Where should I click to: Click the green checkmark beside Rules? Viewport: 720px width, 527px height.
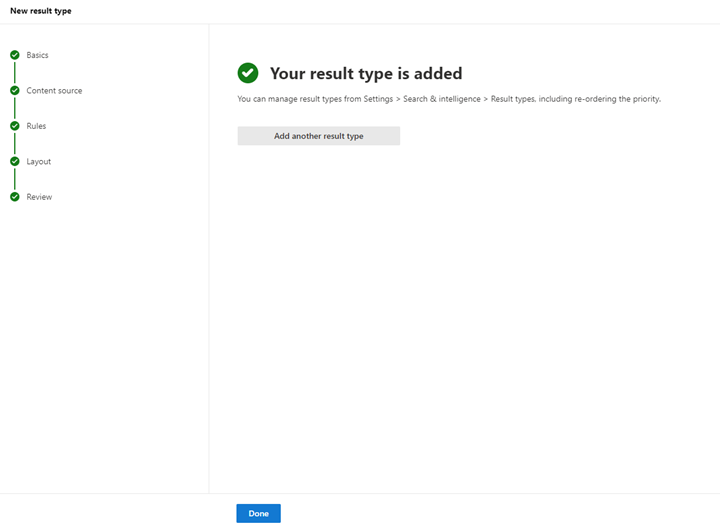pos(15,126)
